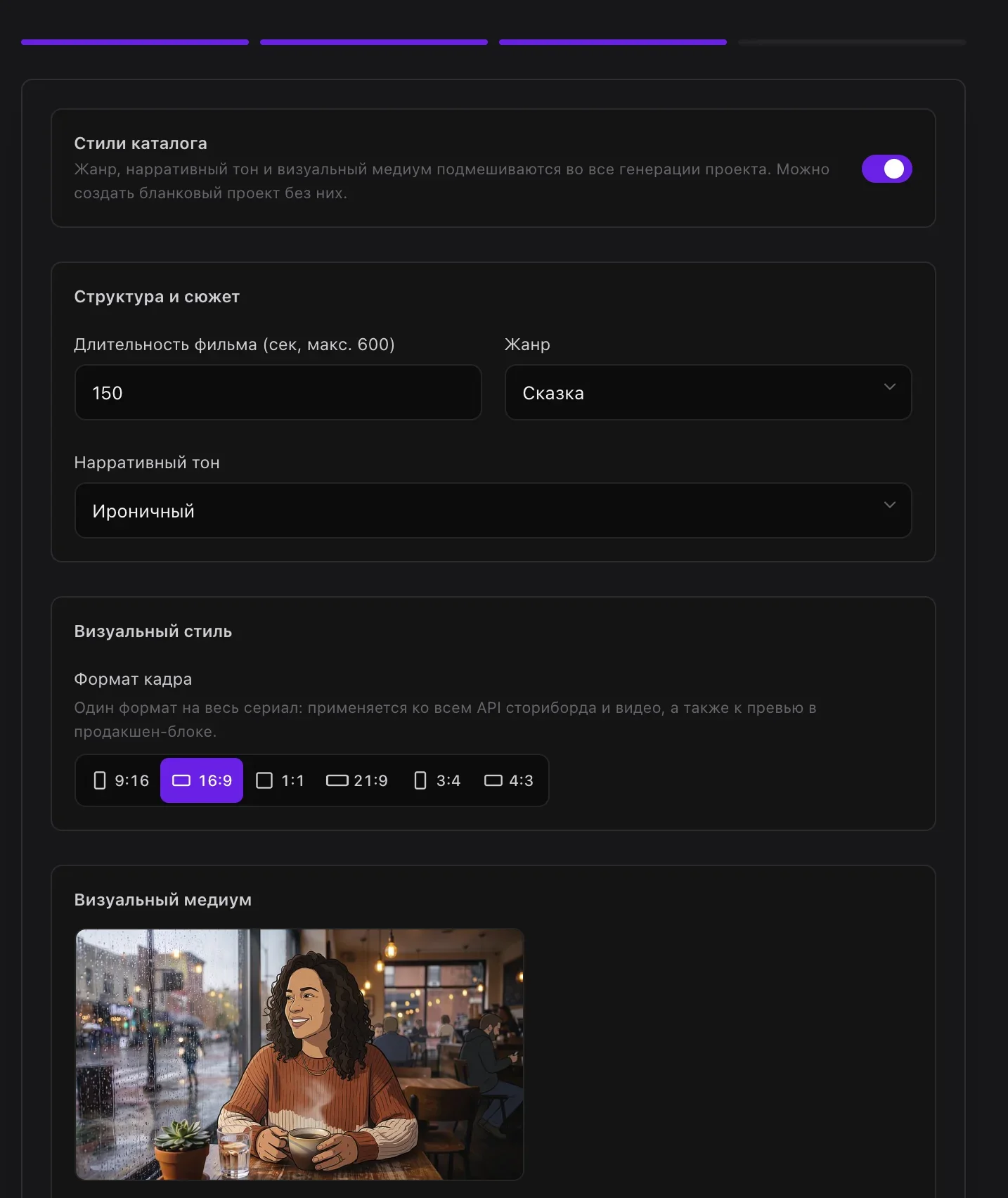Pick the 1:1 square frame format
Image resolution: width=1008 pixels, height=1198 pixels.
(280, 780)
